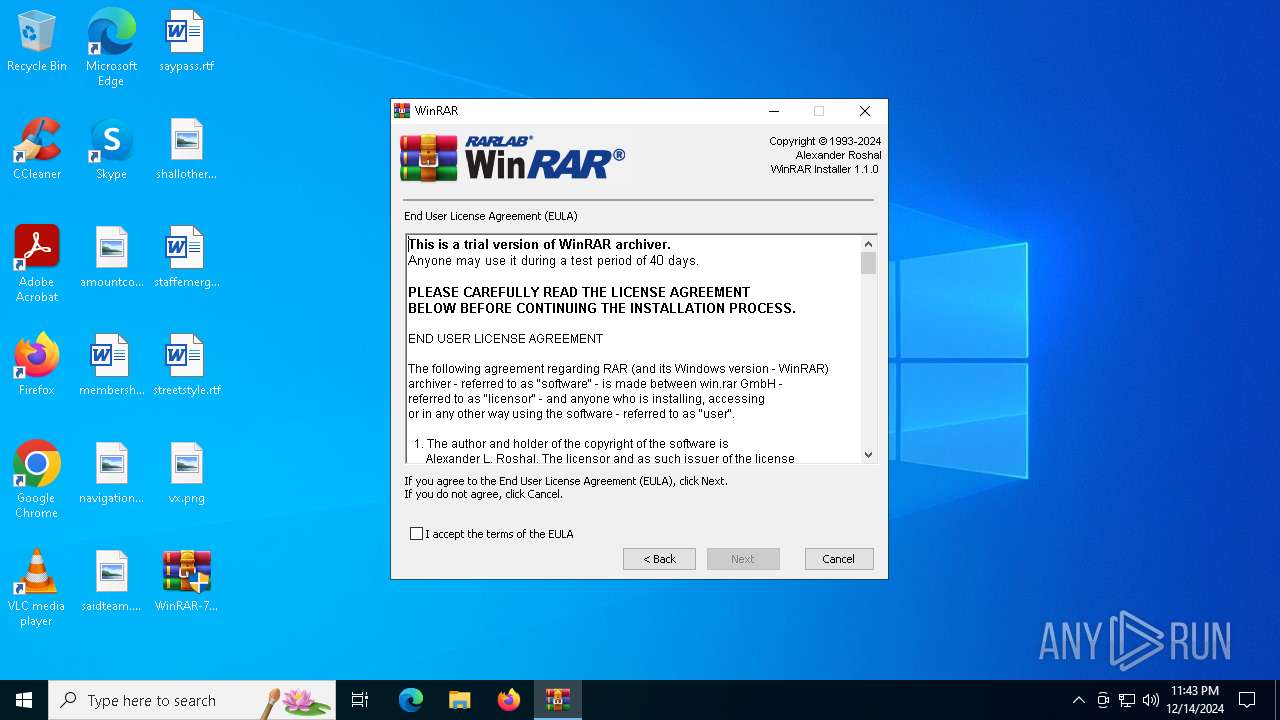The height and width of the screenshot is (720, 1280).
Task: Click 'This is a trial version' line
Action: click(x=539, y=244)
